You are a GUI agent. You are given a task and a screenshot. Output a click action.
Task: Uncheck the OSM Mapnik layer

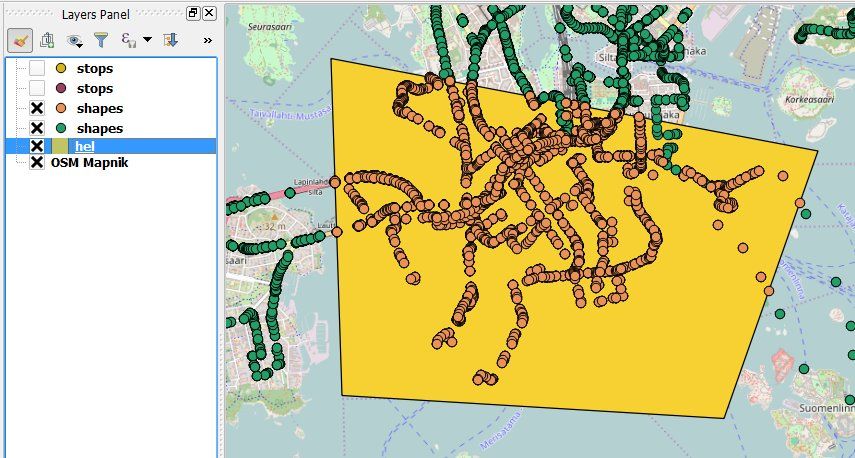click(37, 162)
